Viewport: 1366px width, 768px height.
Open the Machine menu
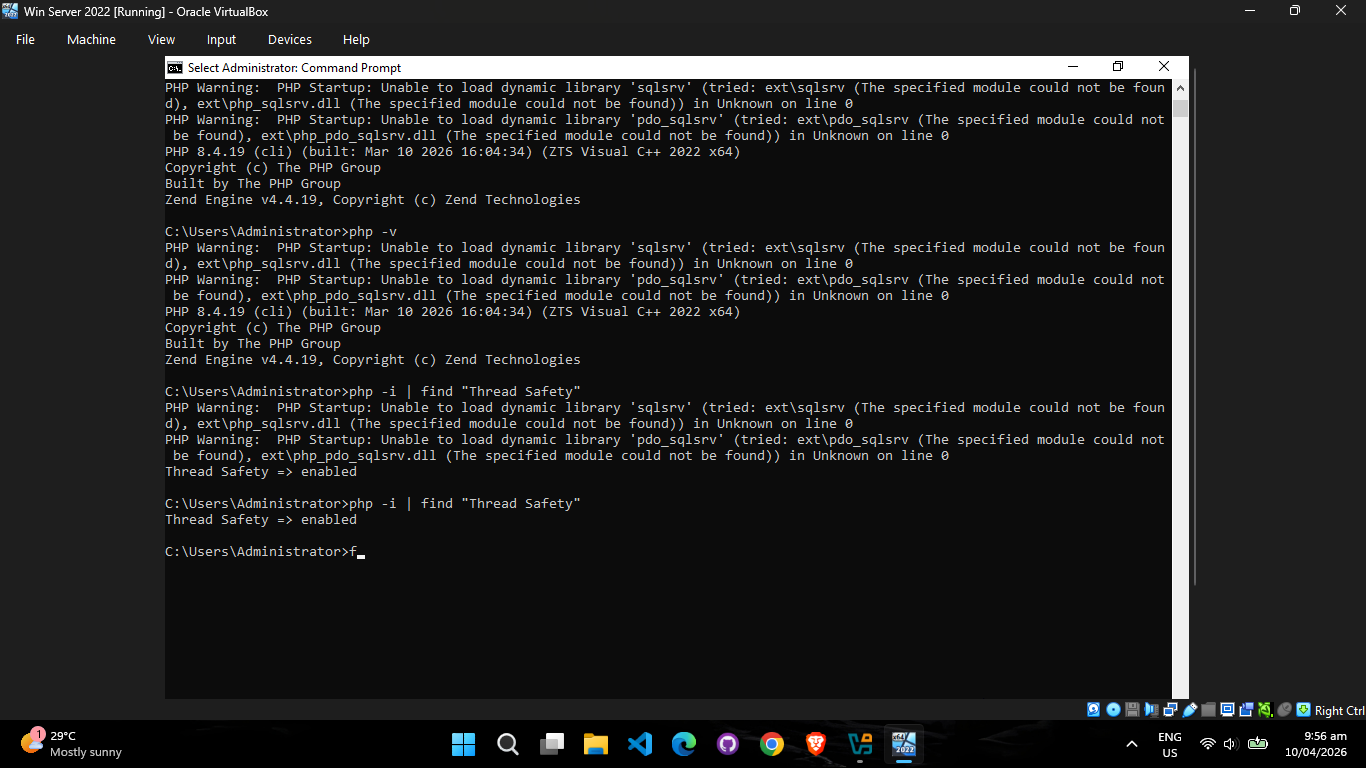click(91, 40)
